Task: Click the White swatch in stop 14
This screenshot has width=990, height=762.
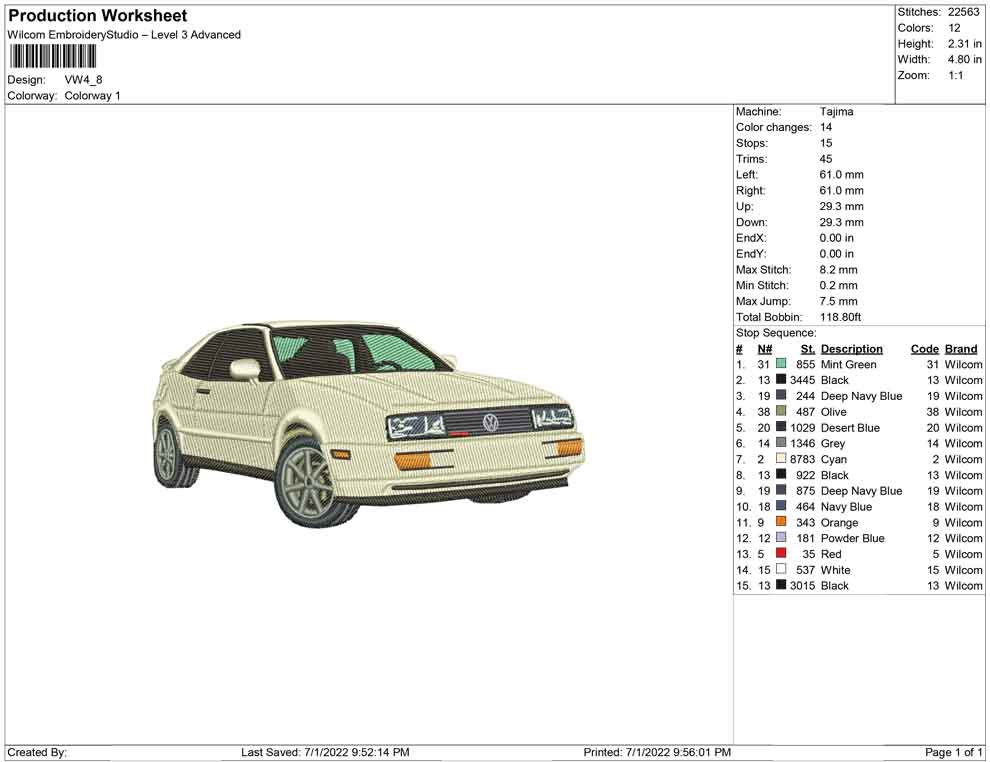Action: 781,570
